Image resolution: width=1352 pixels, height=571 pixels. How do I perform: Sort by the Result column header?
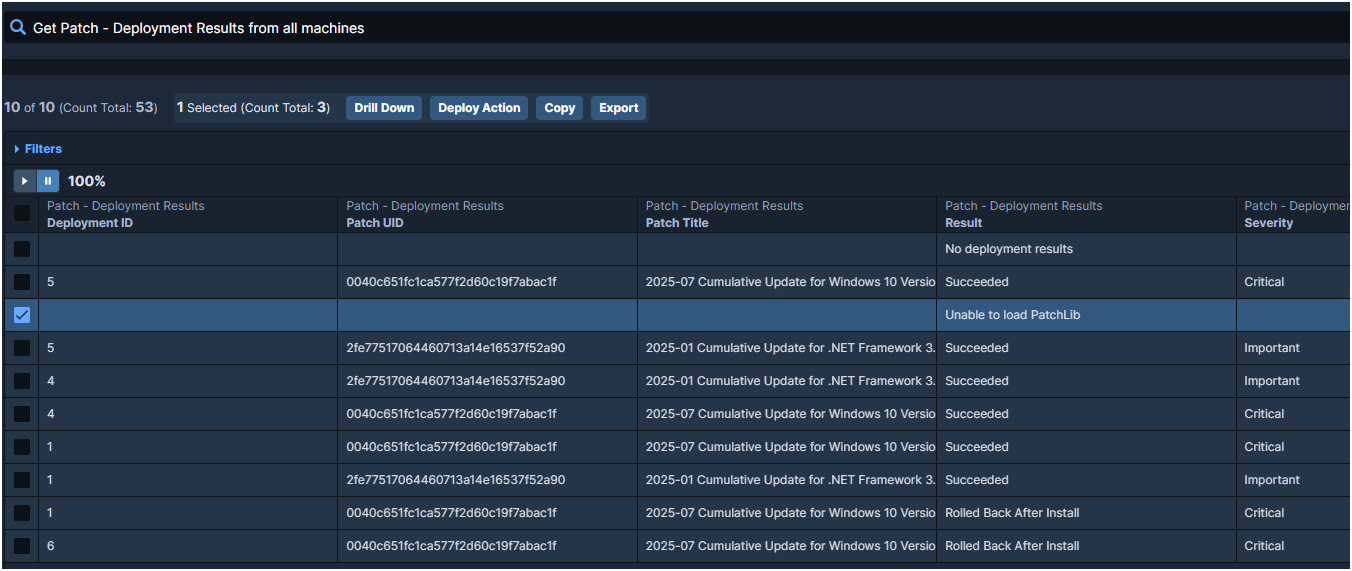(x=964, y=223)
